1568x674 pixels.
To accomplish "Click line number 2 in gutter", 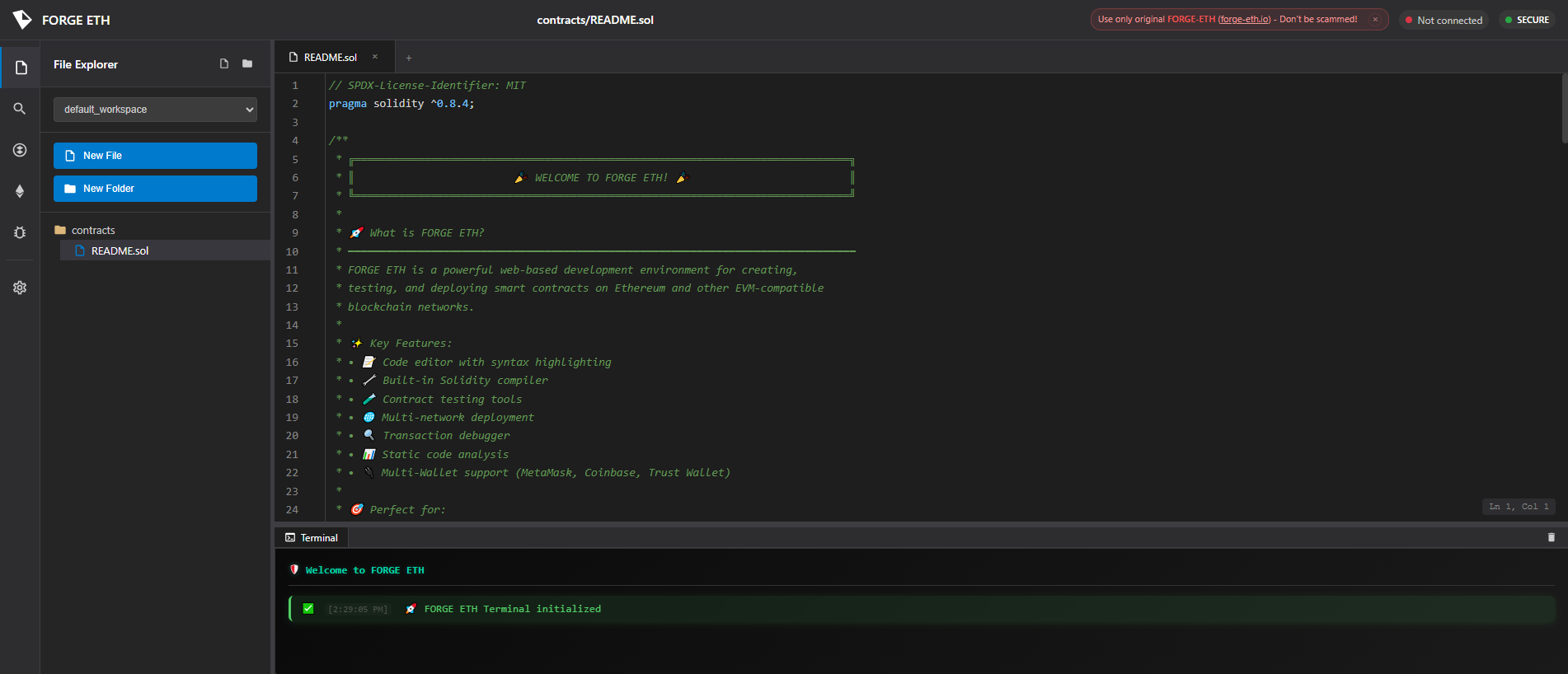I will point(295,104).
